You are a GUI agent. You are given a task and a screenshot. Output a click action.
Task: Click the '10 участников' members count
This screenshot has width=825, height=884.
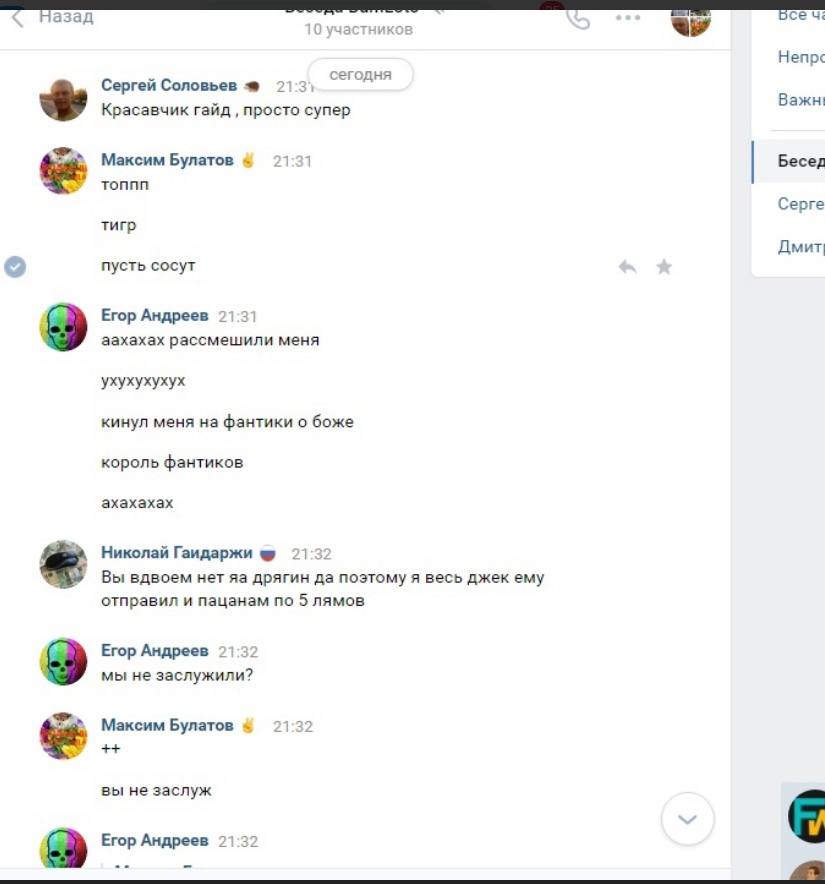359,29
